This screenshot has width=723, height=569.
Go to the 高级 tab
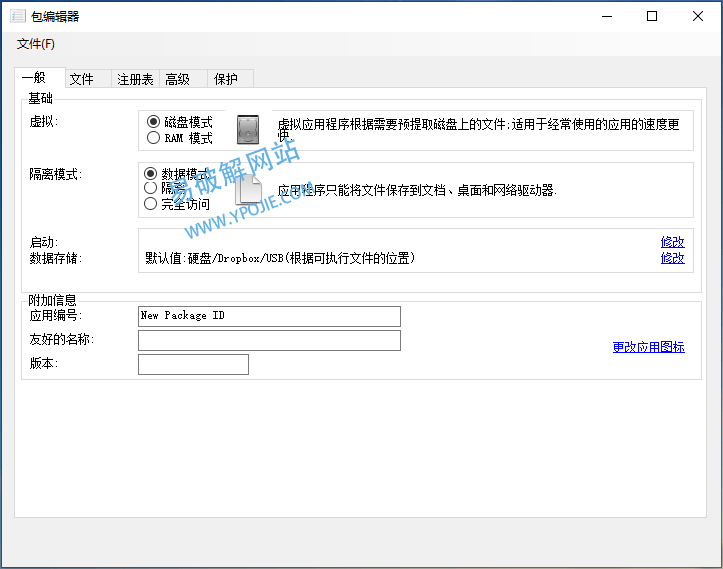coord(178,79)
